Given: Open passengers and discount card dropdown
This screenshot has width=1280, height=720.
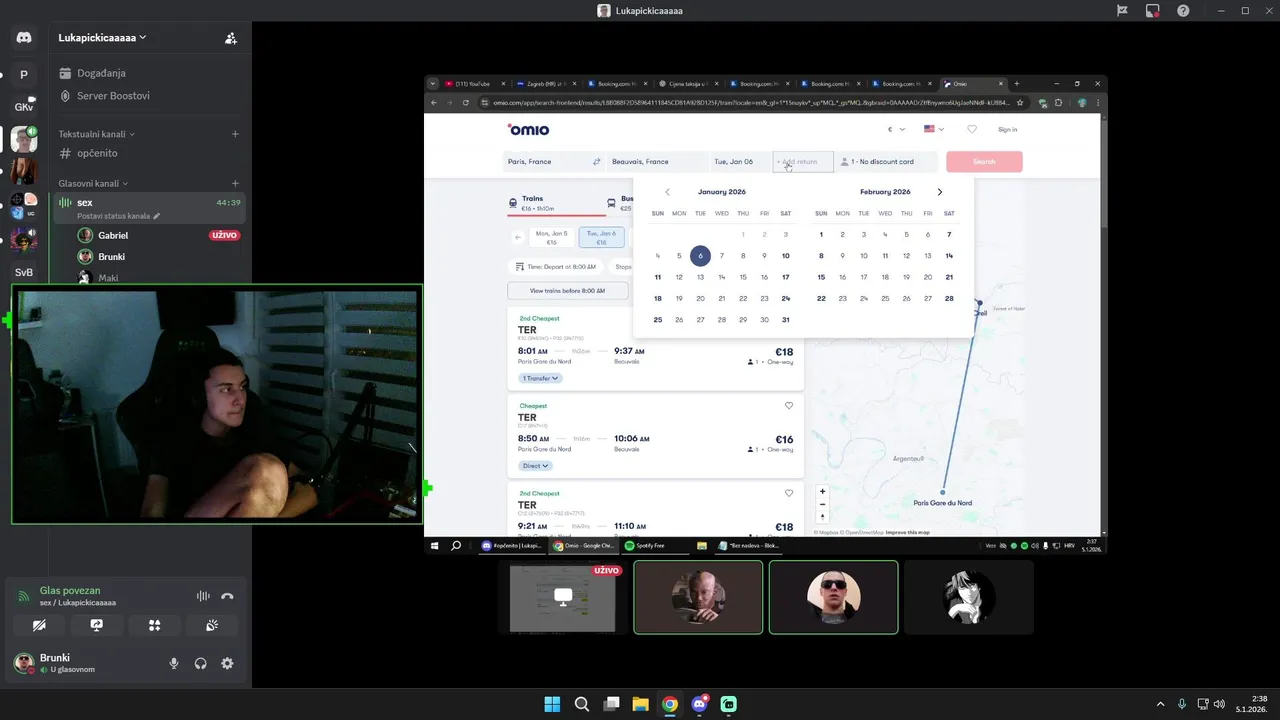Looking at the screenshot, I should [x=886, y=161].
